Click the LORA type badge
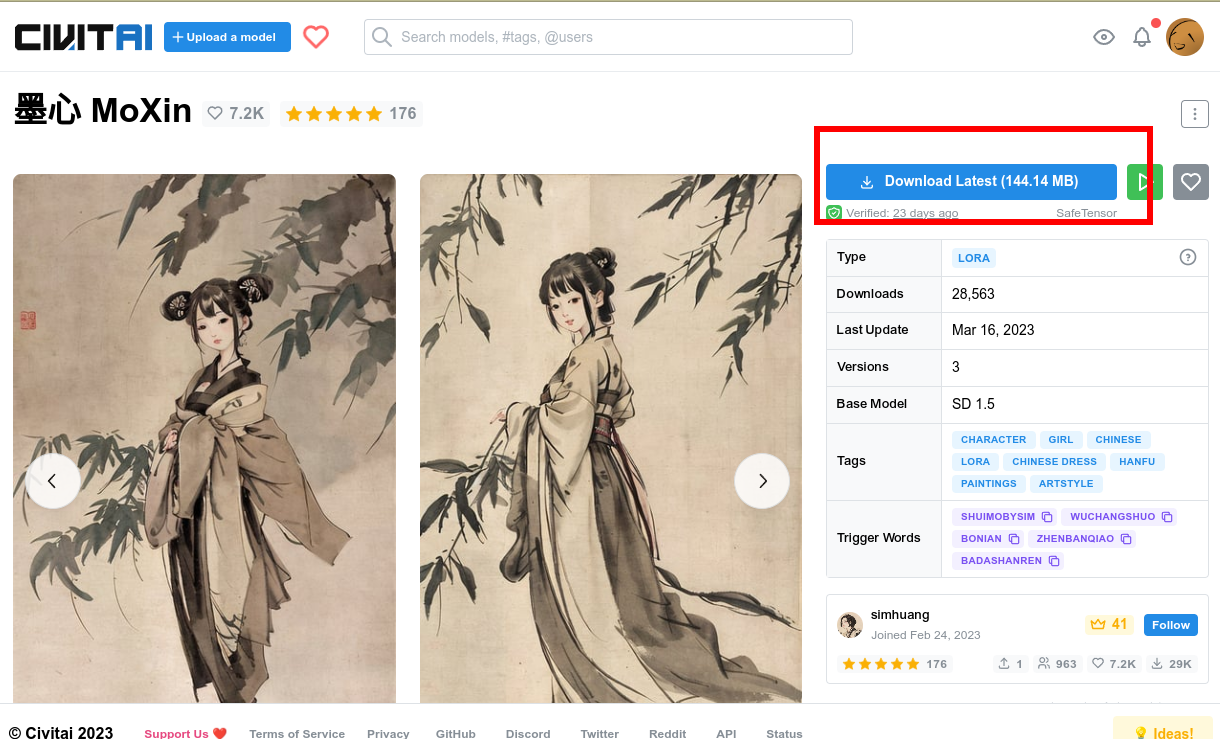 pyautogui.click(x=974, y=258)
